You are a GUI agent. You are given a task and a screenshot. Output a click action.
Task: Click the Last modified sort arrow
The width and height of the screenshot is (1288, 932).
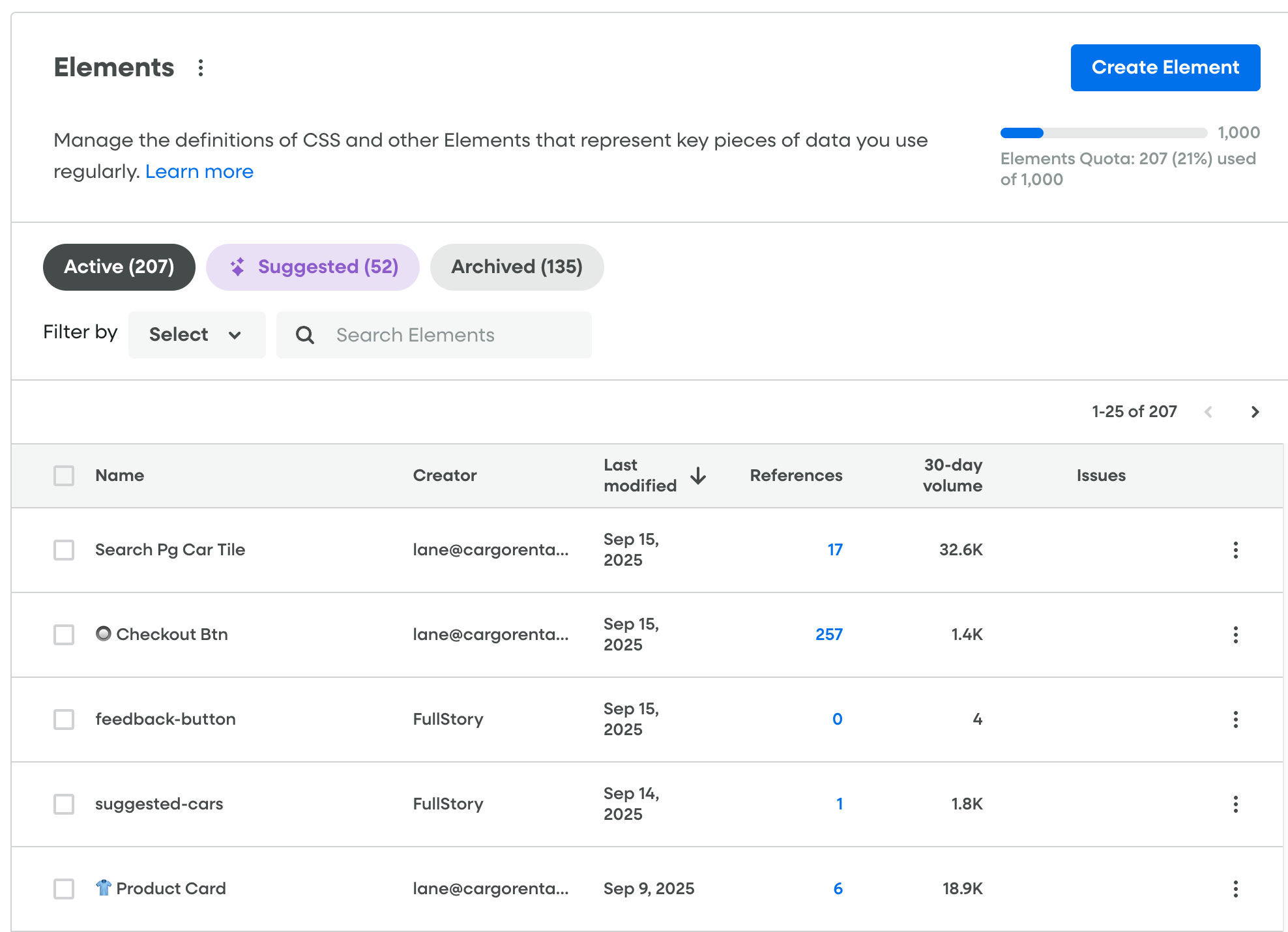tap(698, 476)
